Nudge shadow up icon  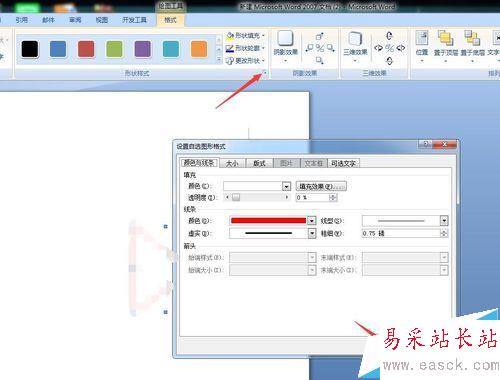coord(319,36)
